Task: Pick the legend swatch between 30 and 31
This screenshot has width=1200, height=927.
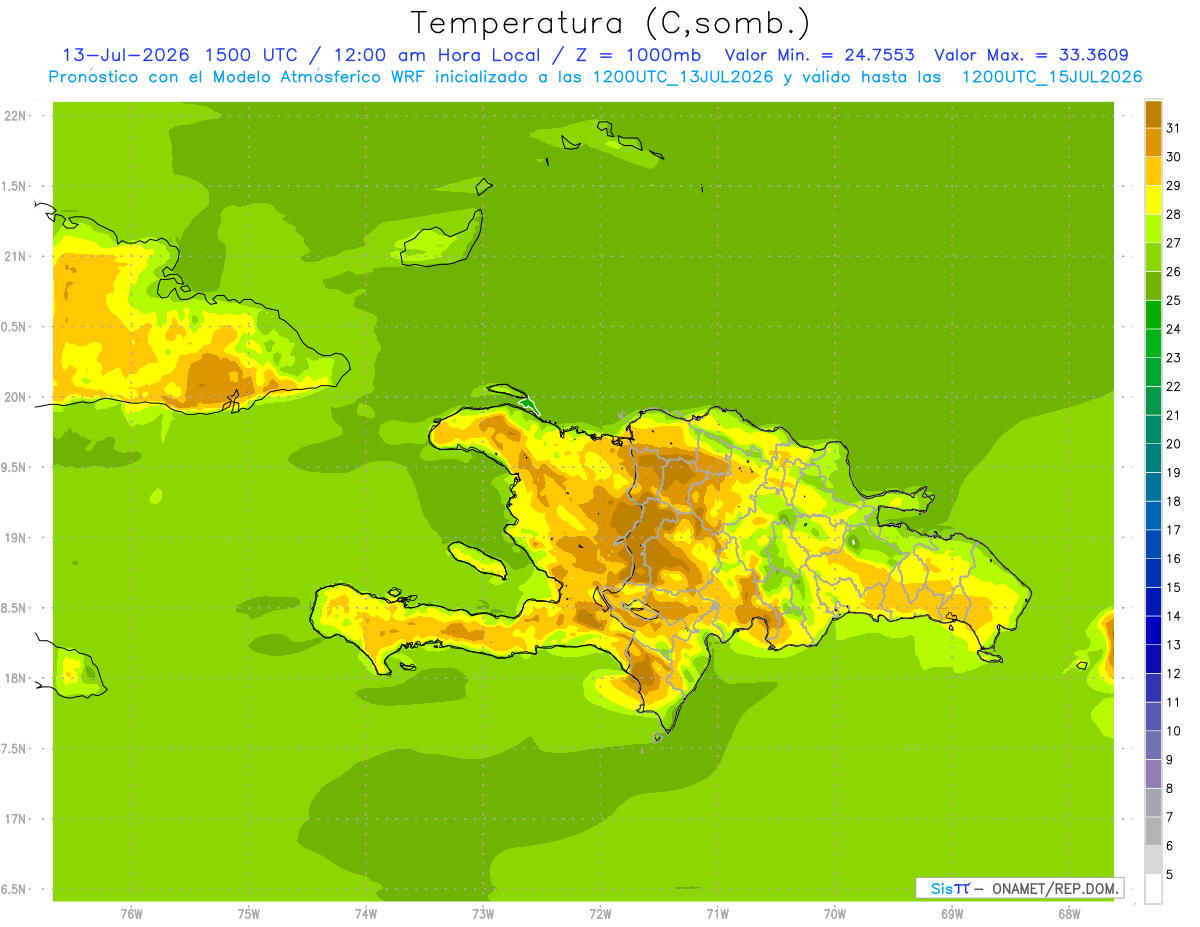Action: 1153,144
